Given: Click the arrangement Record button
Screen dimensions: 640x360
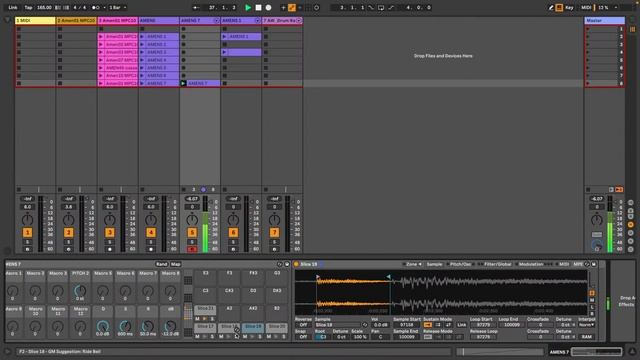Looking at the screenshot, I should point(268,7).
